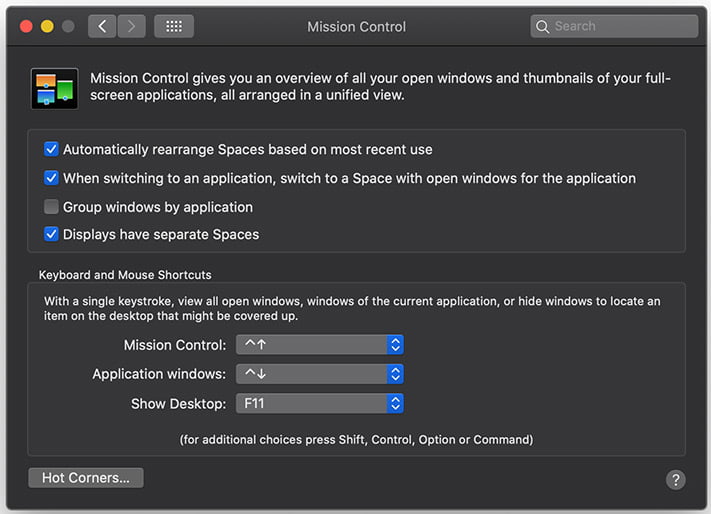711x514 pixels.
Task: Click the arrows on Show Desktop popup
Action: pyautogui.click(x=395, y=403)
